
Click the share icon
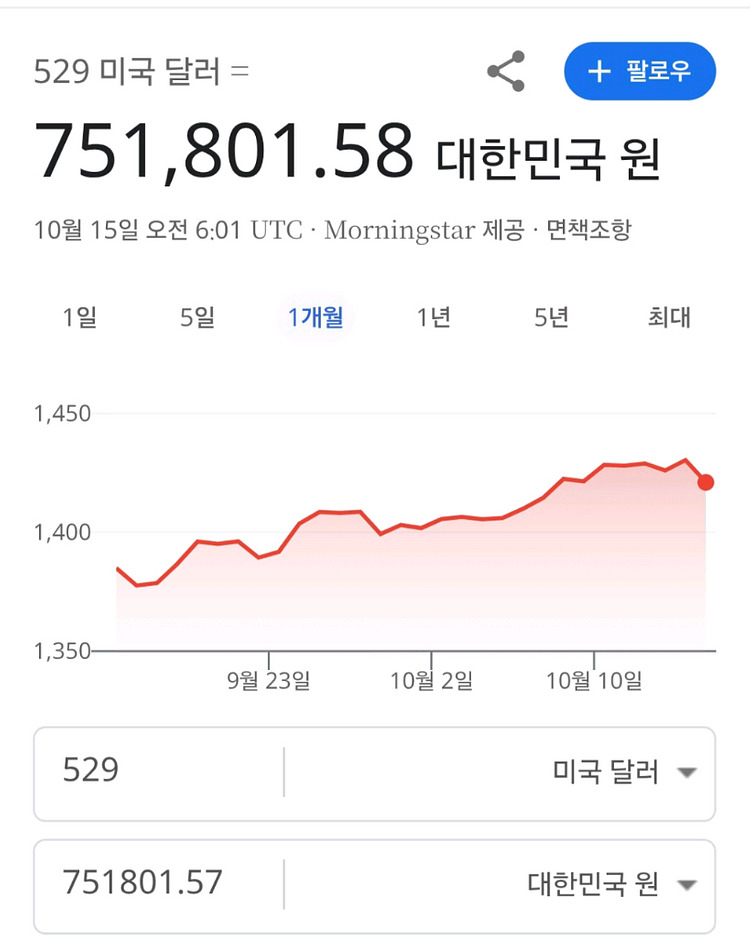tap(506, 72)
